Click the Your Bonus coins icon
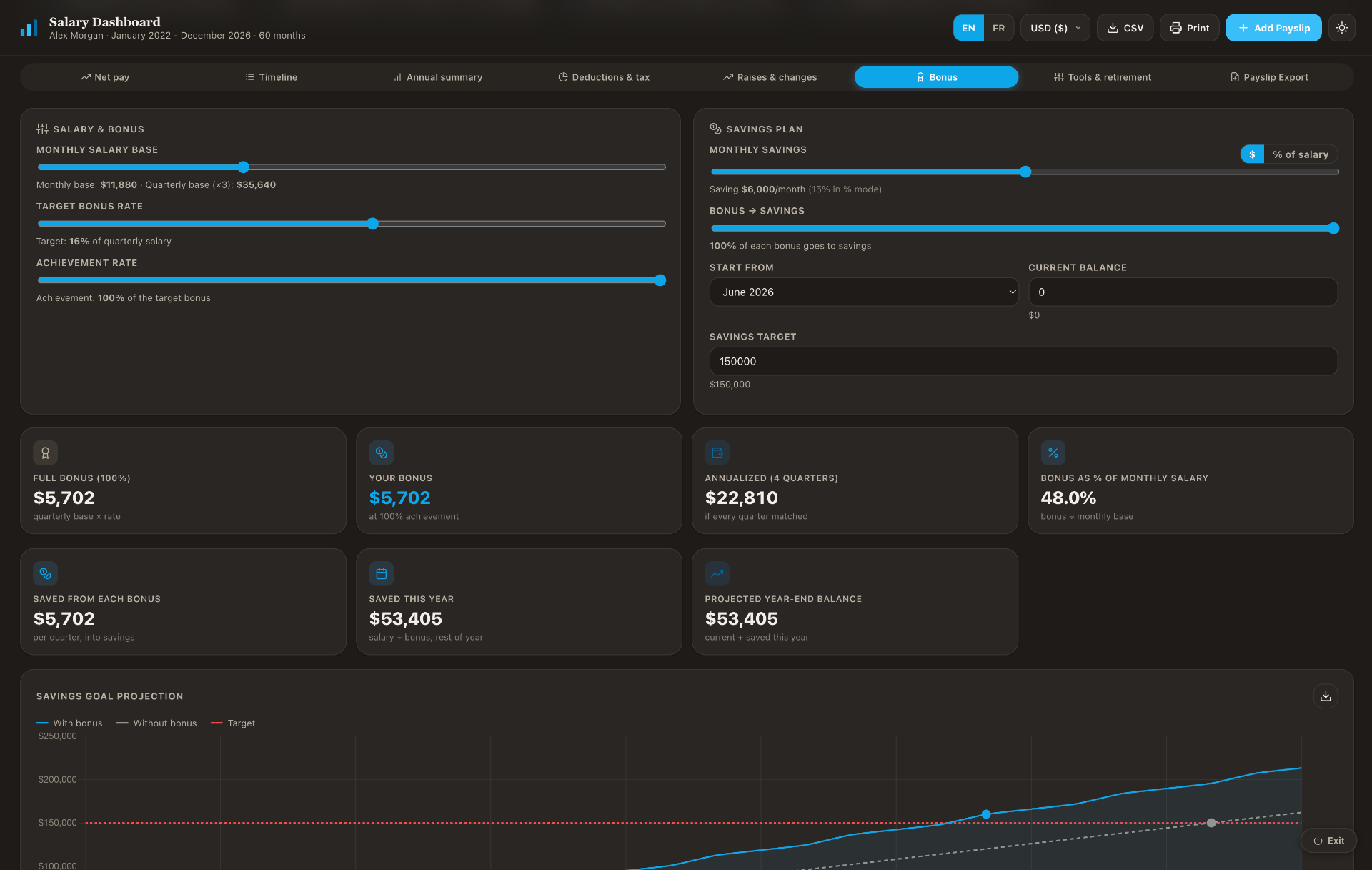Image resolution: width=1372 pixels, height=870 pixels. coord(381,453)
